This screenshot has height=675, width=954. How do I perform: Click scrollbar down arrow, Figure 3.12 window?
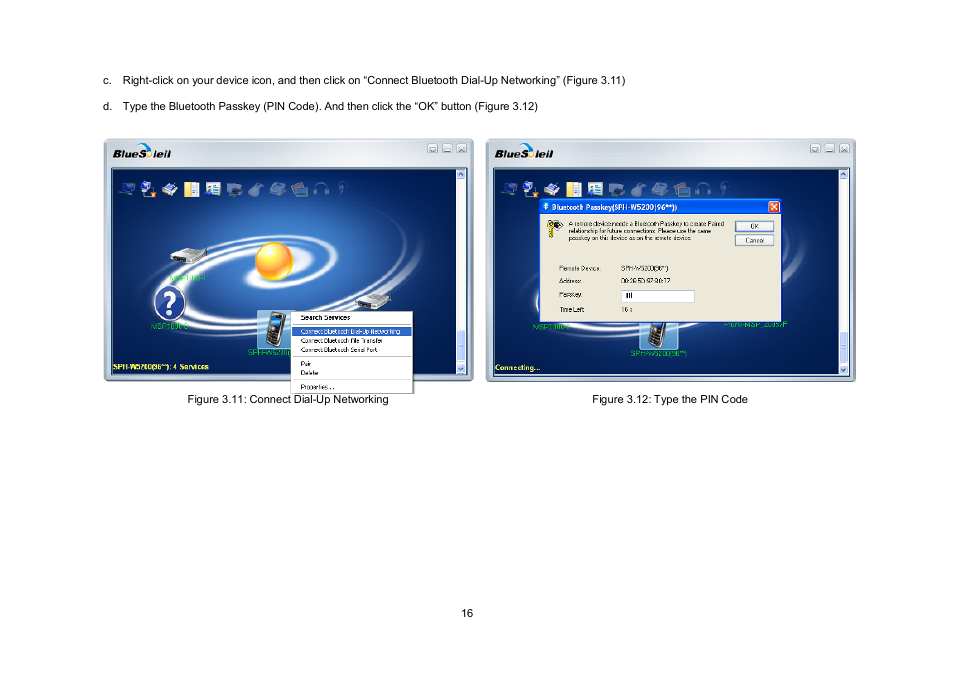[x=843, y=369]
